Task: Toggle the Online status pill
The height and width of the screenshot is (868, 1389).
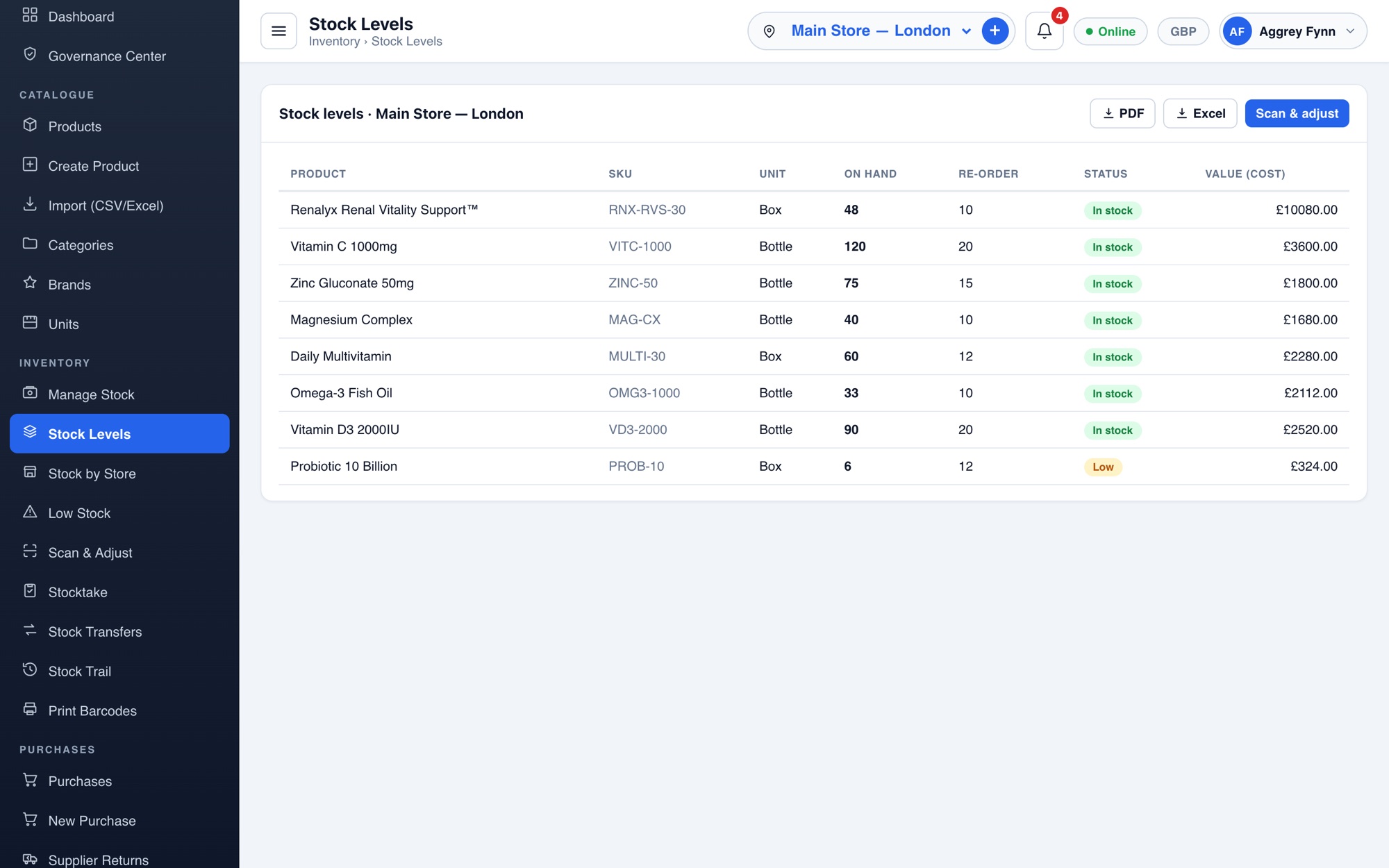Action: 1110,31
